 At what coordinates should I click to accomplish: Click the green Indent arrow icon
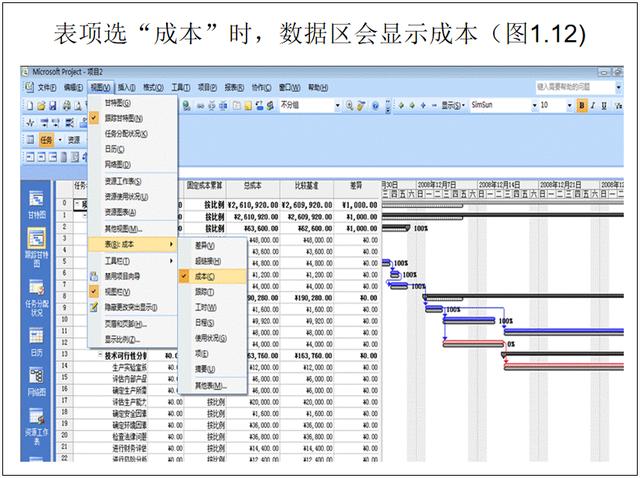[x=412, y=106]
